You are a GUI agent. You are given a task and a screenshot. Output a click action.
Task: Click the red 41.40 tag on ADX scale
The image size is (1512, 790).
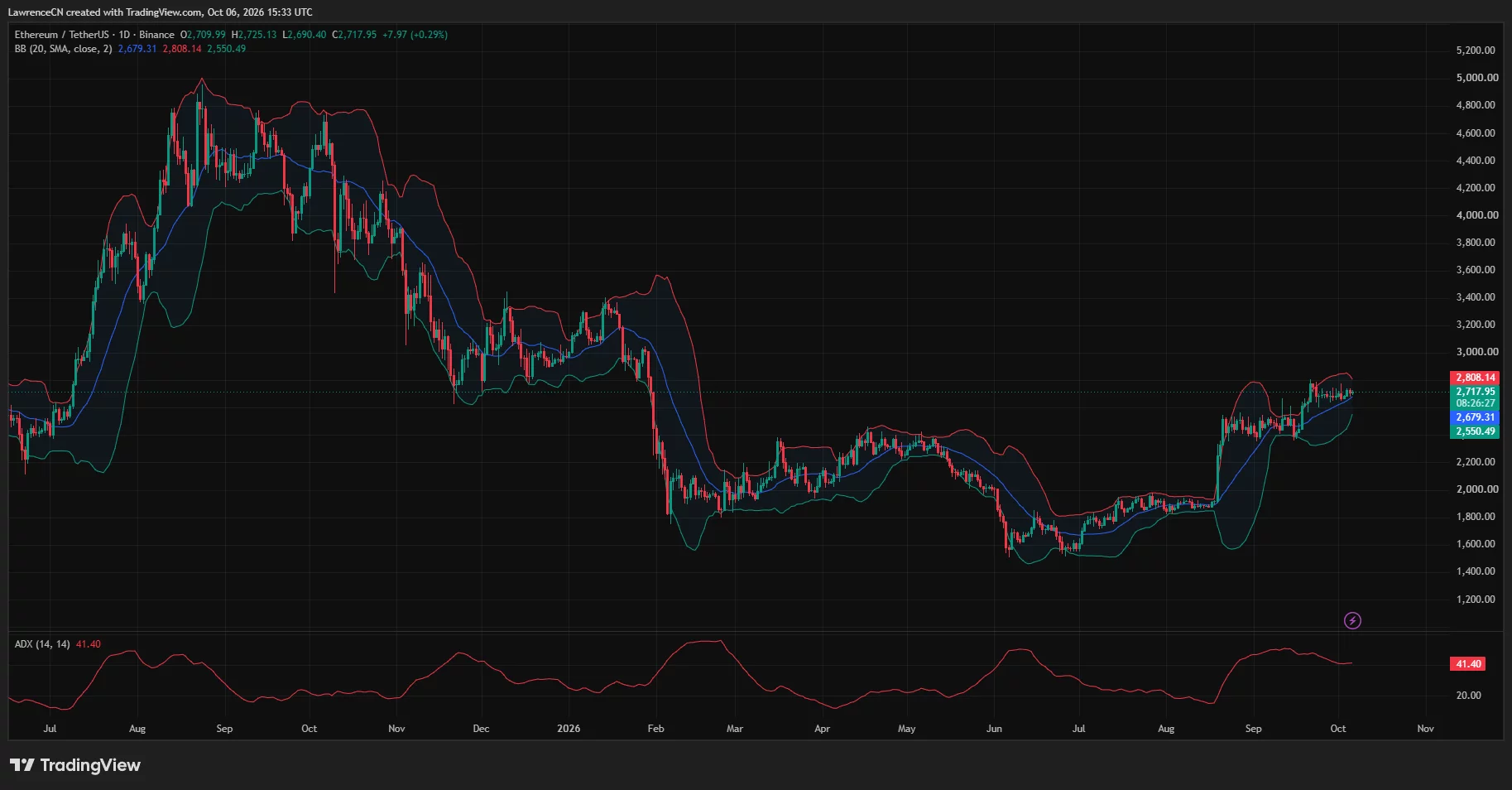click(x=1468, y=664)
